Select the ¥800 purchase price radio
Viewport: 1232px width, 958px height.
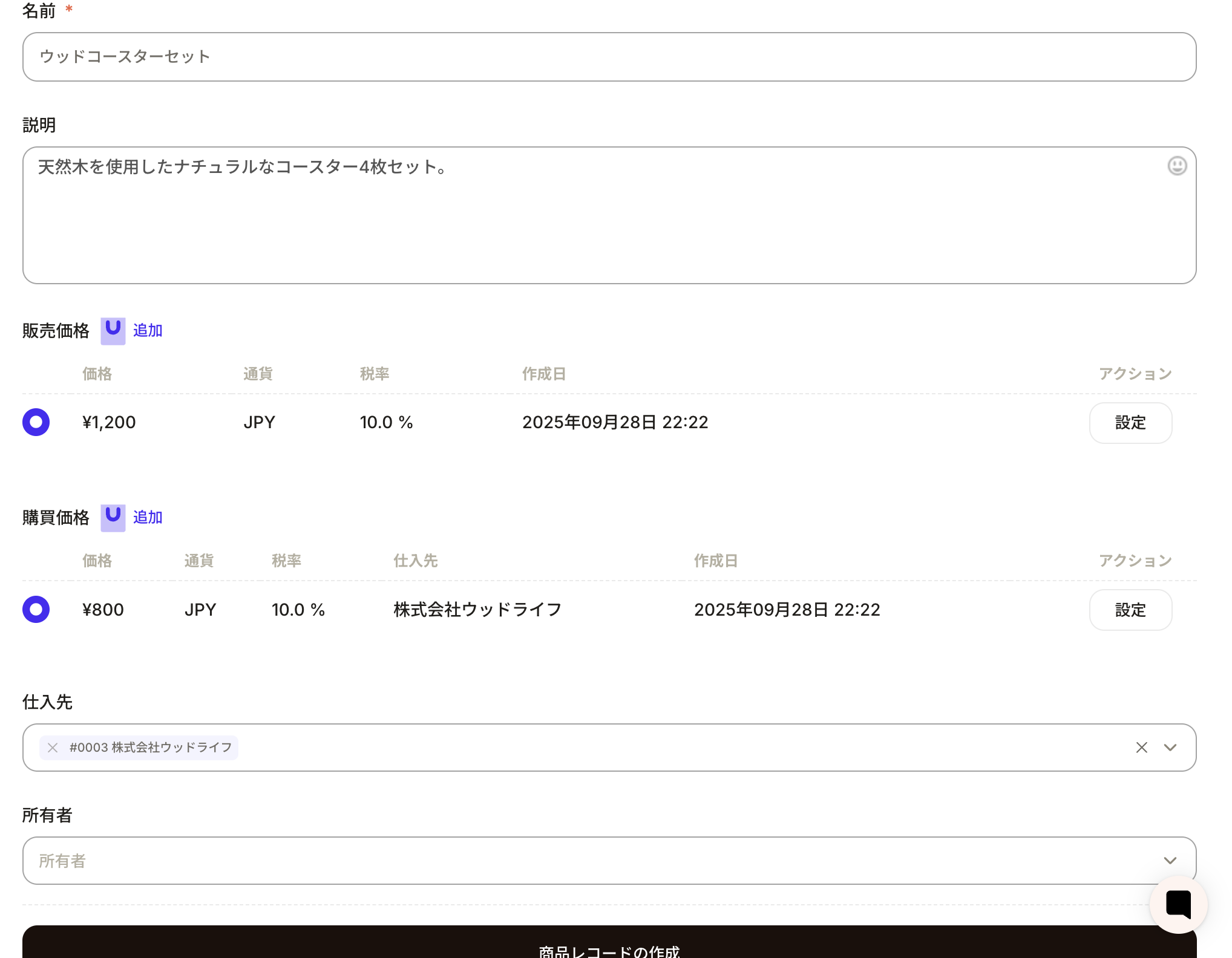36,609
